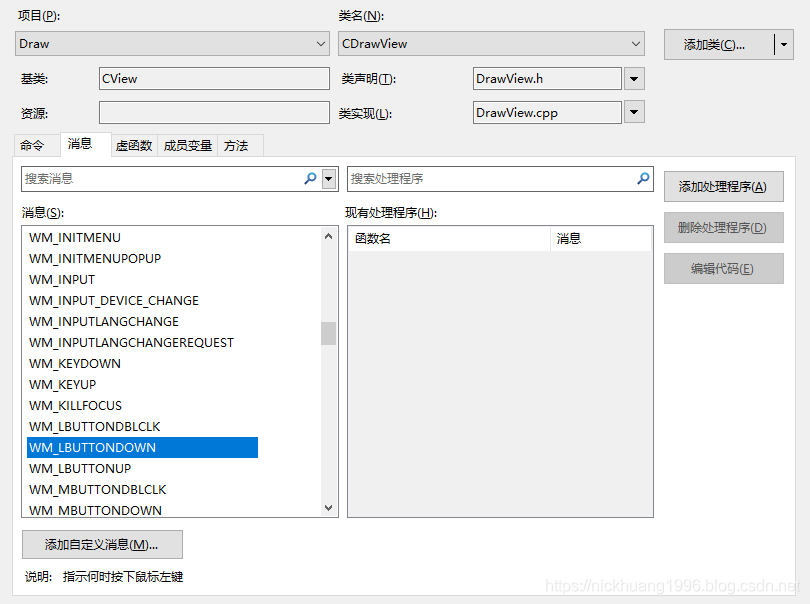
Task: Select WM_KILLFOCUS in the message list
Action: pyautogui.click(x=75, y=406)
